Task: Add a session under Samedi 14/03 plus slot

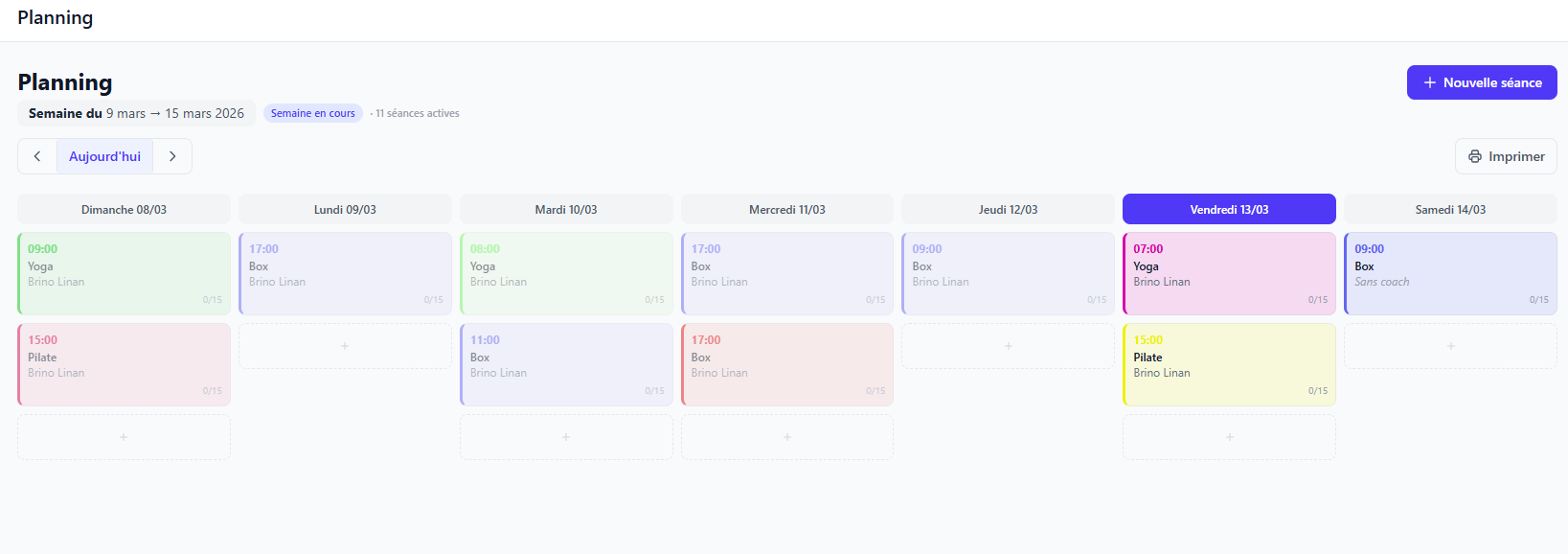Action: [1450, 346]
